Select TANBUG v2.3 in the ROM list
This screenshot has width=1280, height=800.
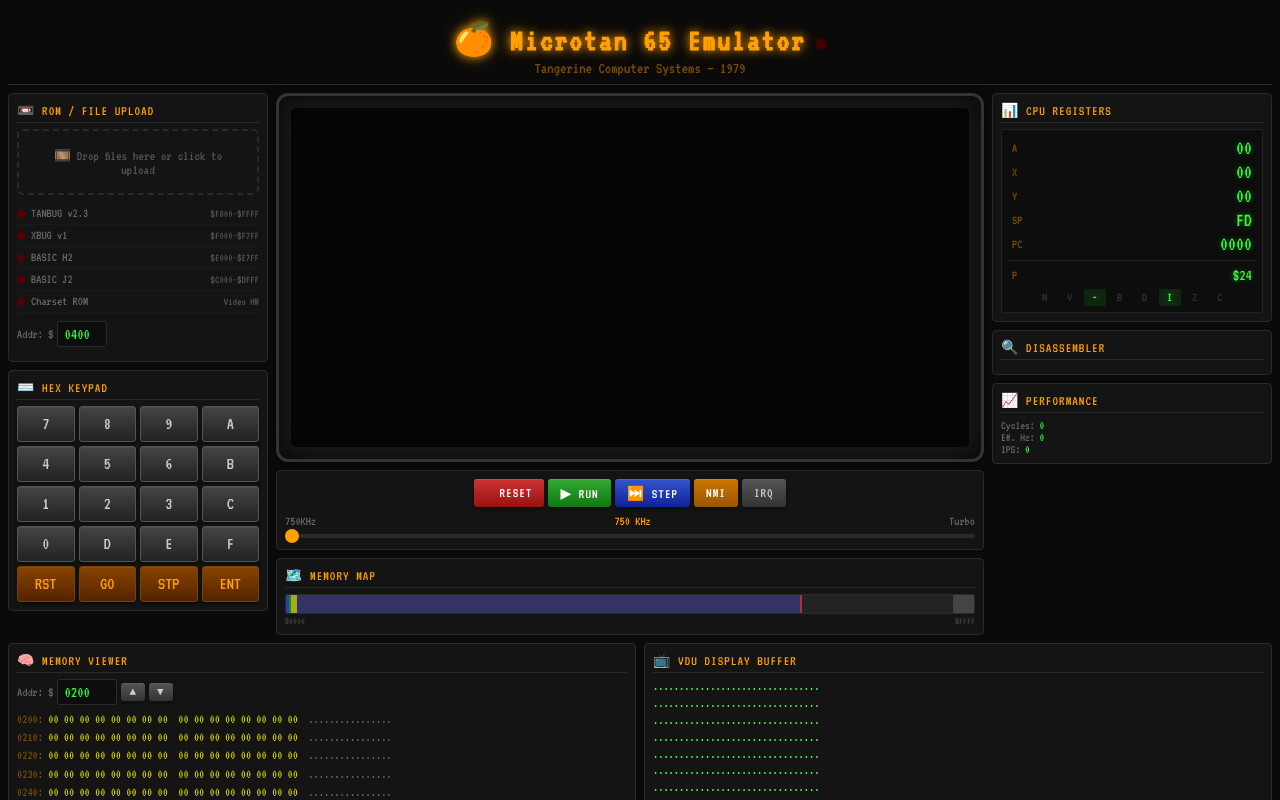(x=137, y=213)
